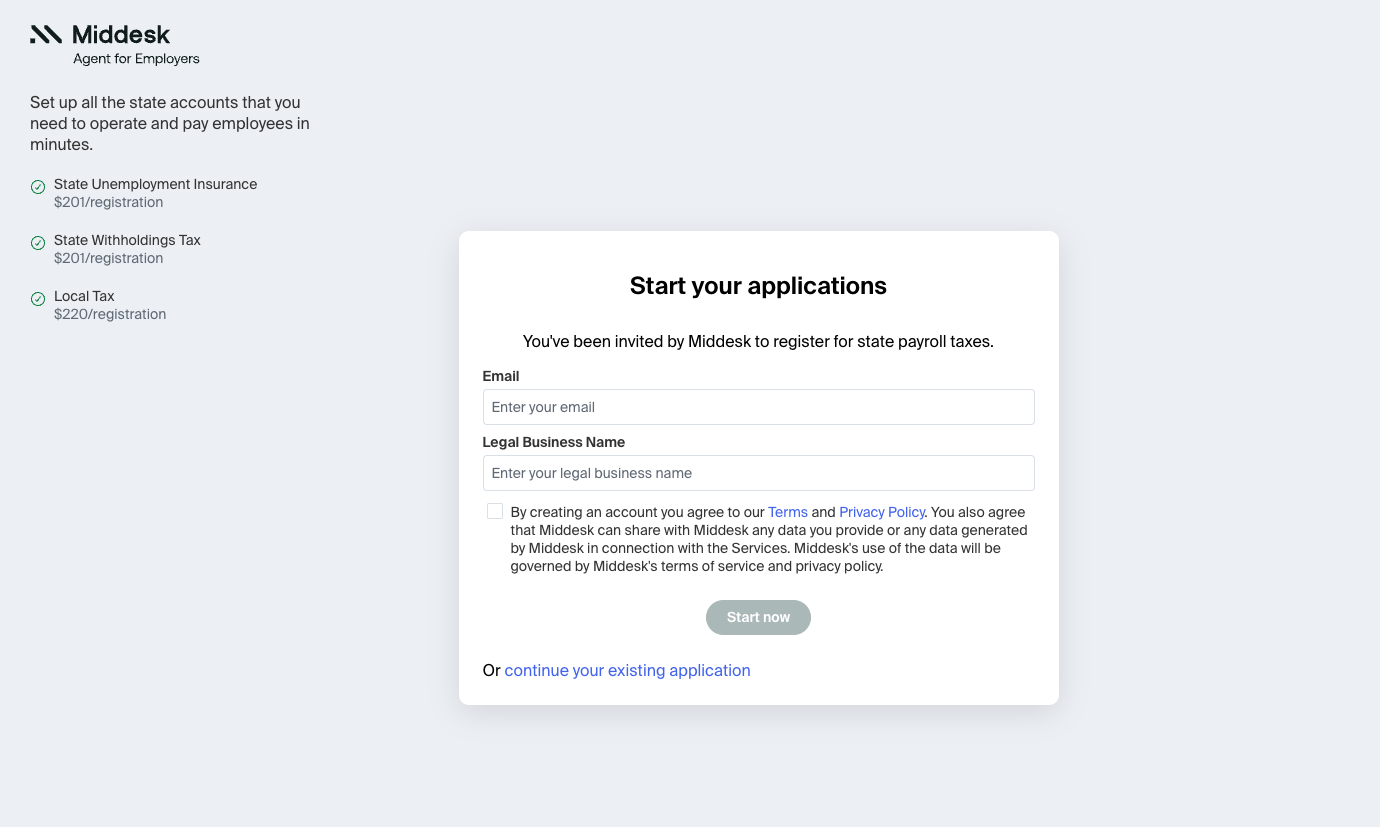This screenshot has height=827, width=1380.
Task: Select the green circle icon nearest Local Tax pricing
Action: [x=38, y=299]
